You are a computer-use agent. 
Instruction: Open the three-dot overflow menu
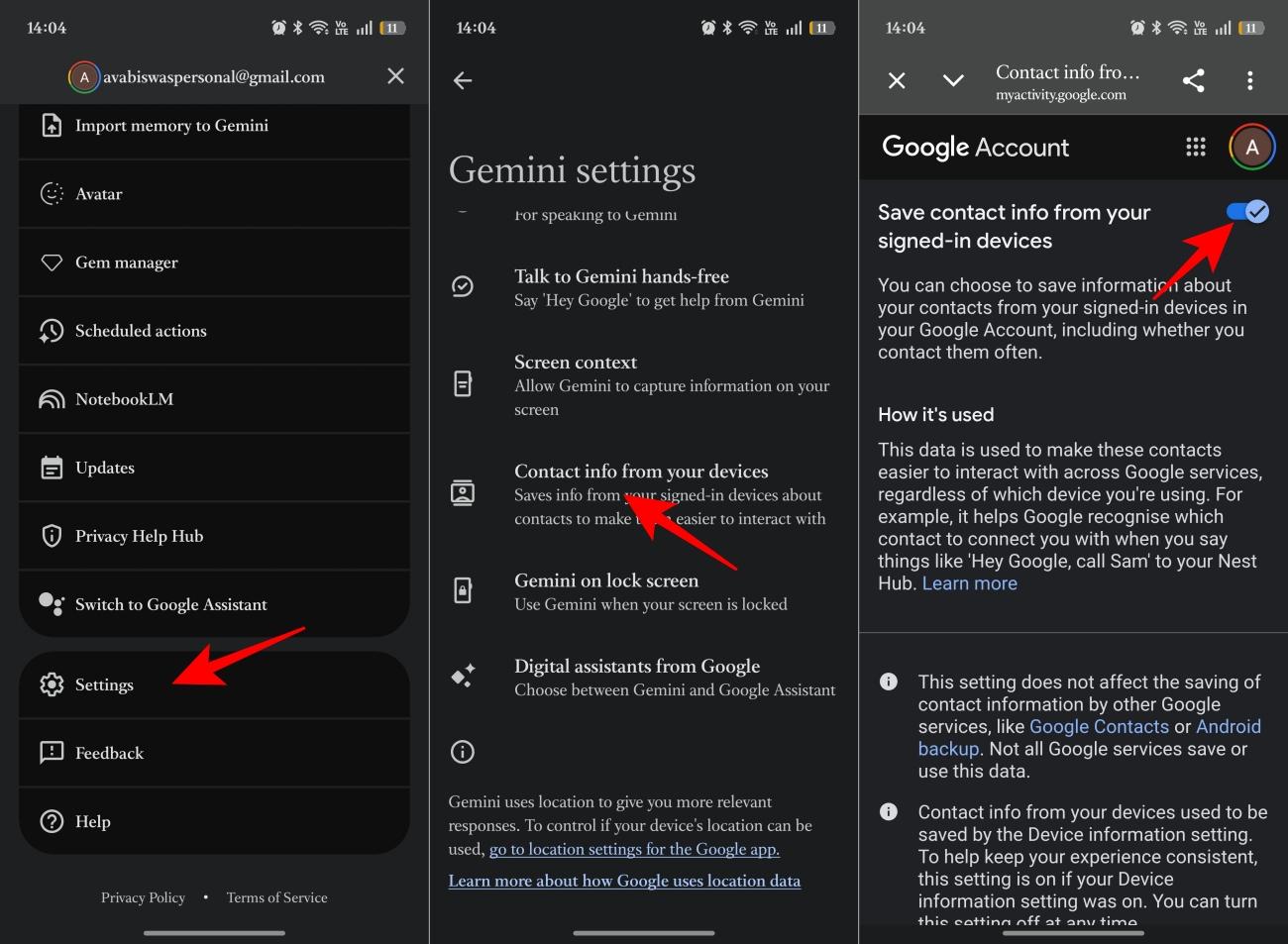coord(1250,80)
